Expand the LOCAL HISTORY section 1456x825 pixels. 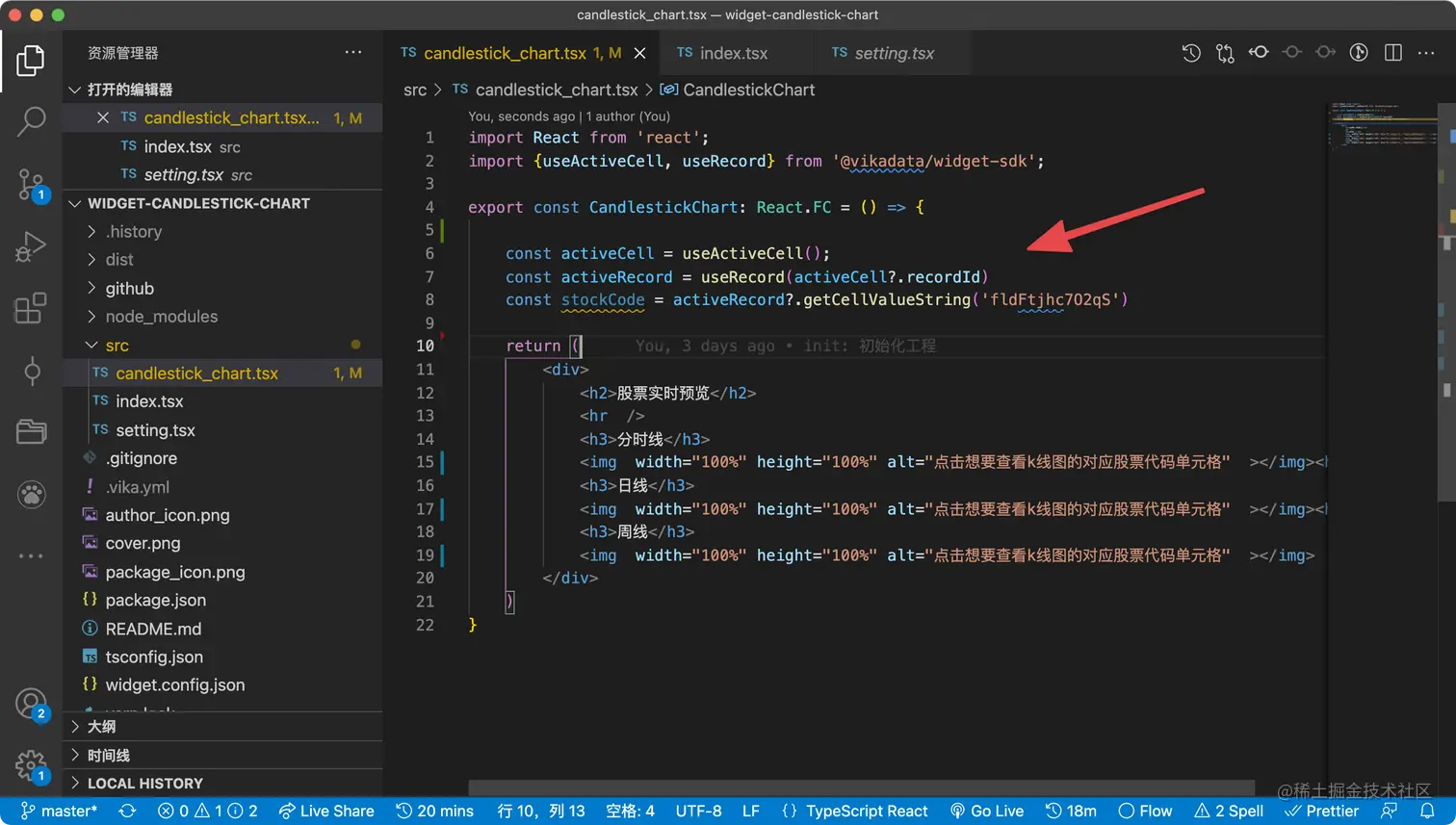tap(222, 783)
